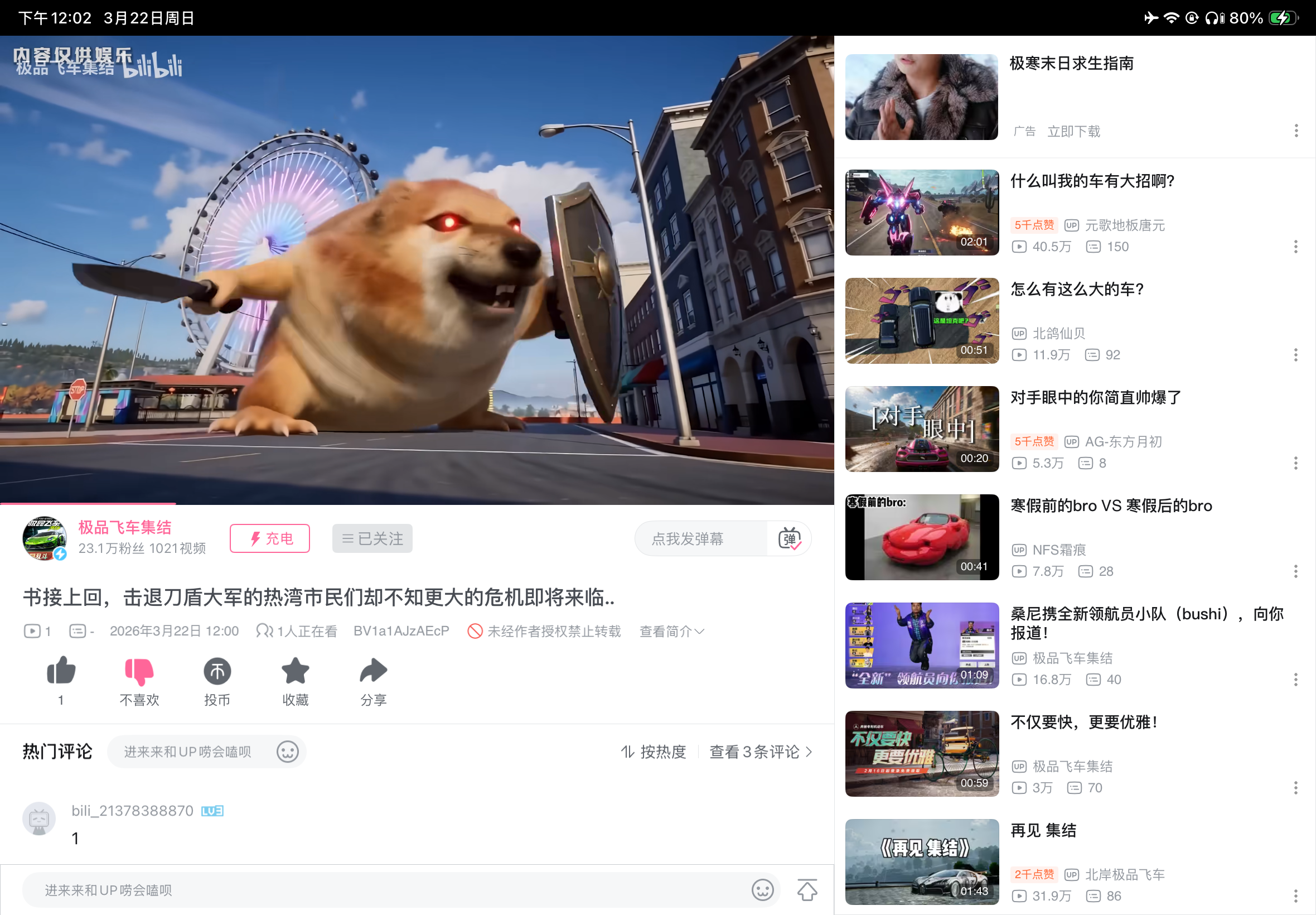Click 立即下载 on the ad

[x=1073, y=131]
